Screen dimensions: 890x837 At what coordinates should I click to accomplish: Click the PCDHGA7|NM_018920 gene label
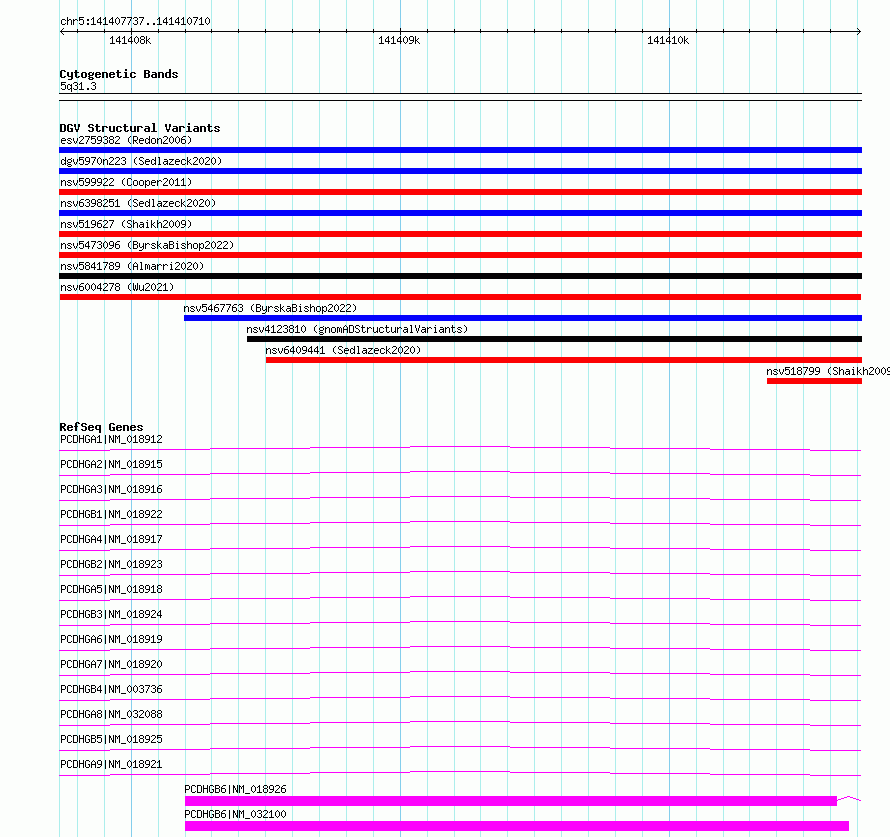pos(111,664)
